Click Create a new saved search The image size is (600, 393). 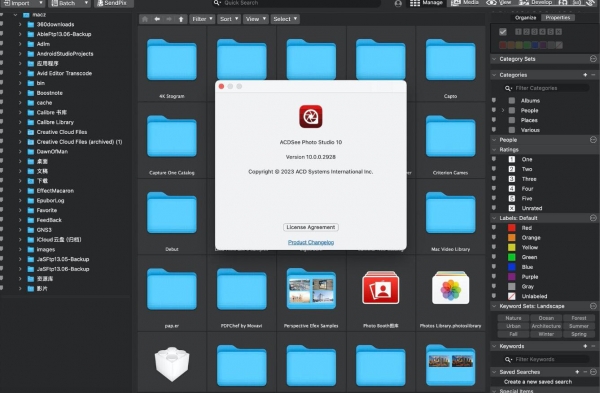click(x=538, y=382)
